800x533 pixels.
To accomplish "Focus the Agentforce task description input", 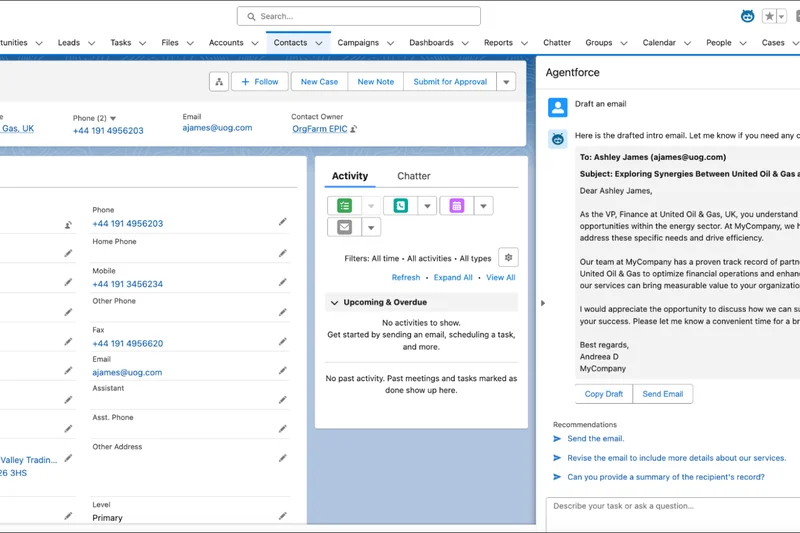I will [673, 514].
